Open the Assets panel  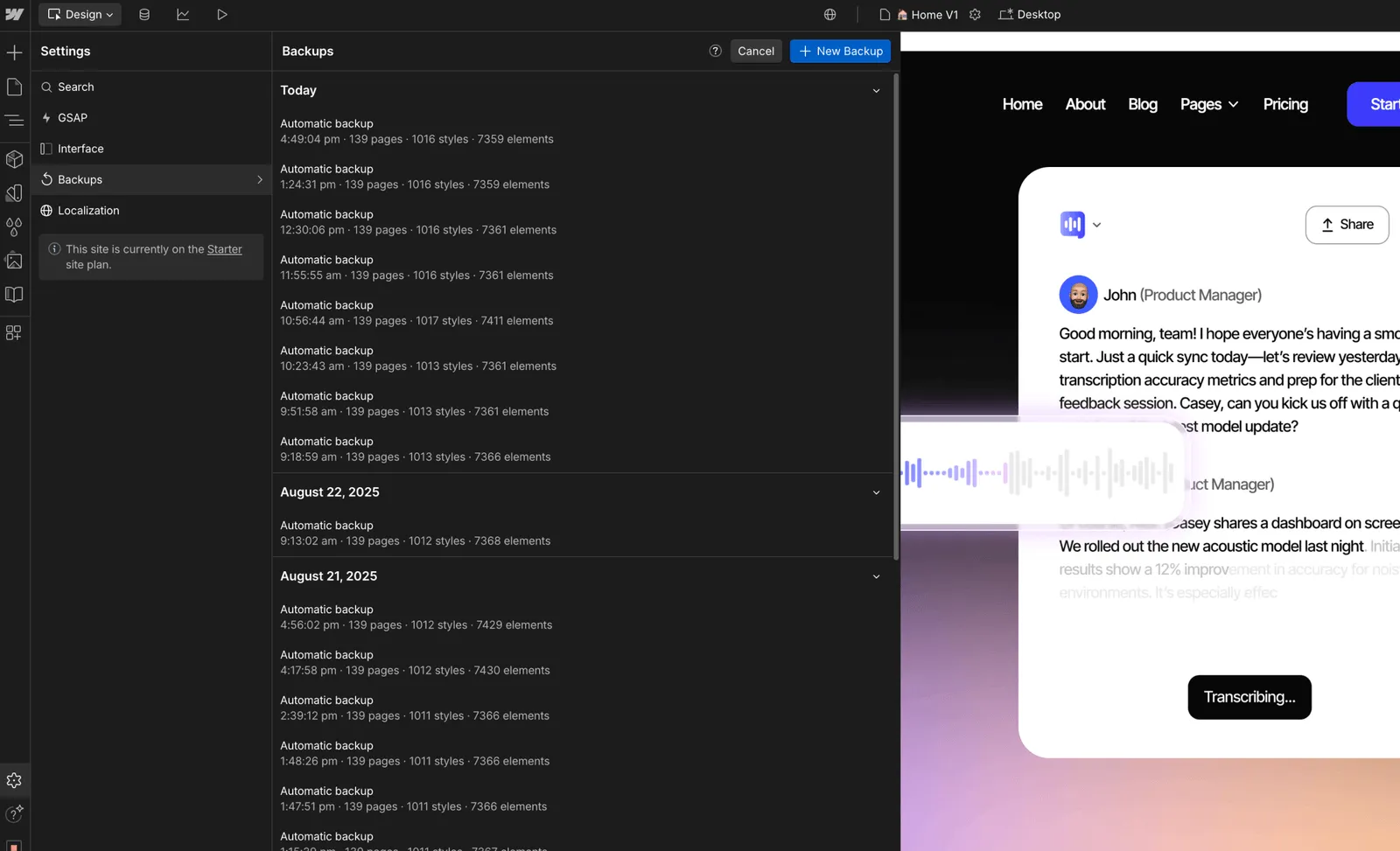click(14, 261)
